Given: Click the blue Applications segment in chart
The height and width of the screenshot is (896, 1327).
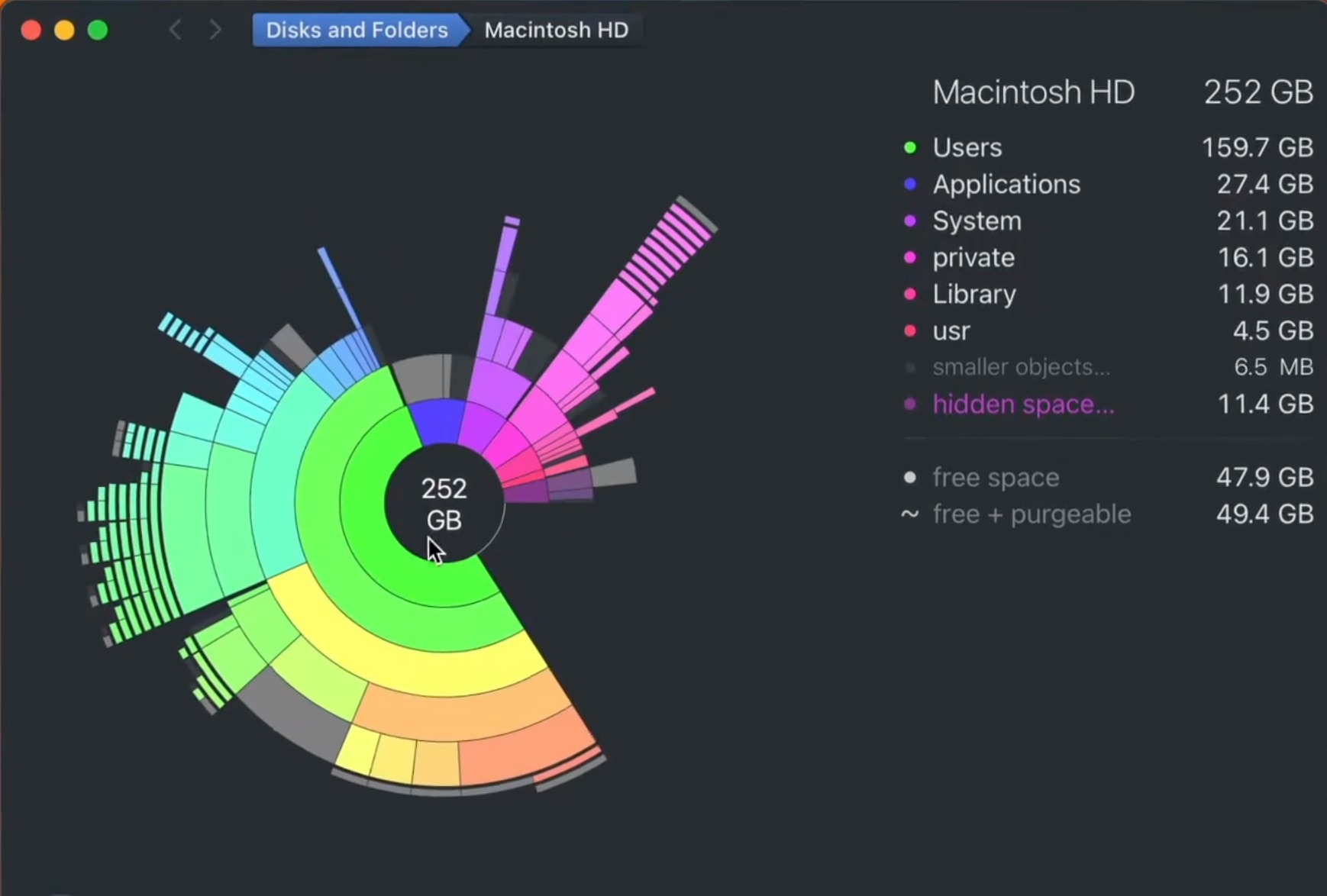Looking at the screenshot, I should point(439,421).
